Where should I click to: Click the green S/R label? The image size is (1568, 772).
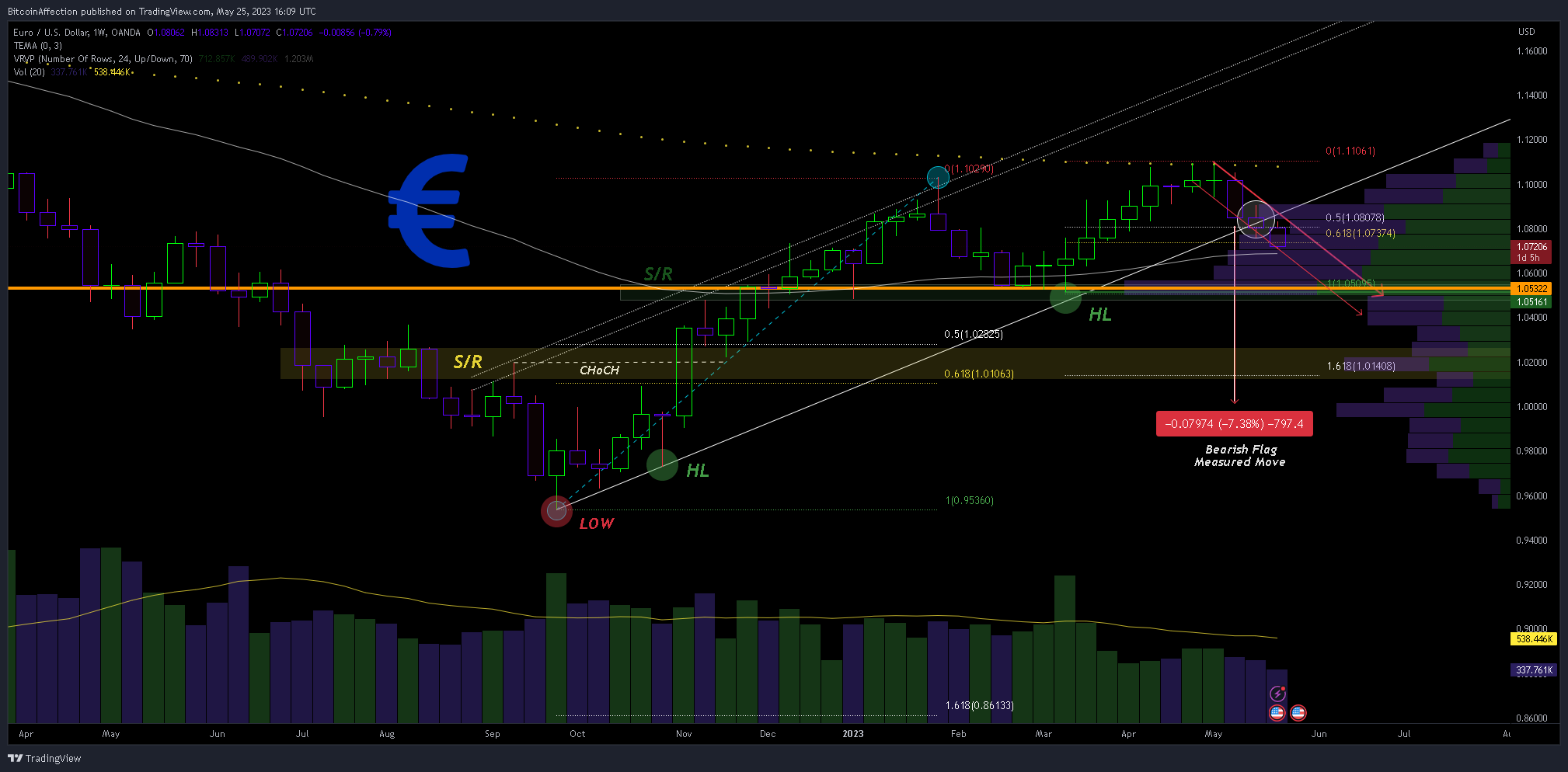(658, 274)
